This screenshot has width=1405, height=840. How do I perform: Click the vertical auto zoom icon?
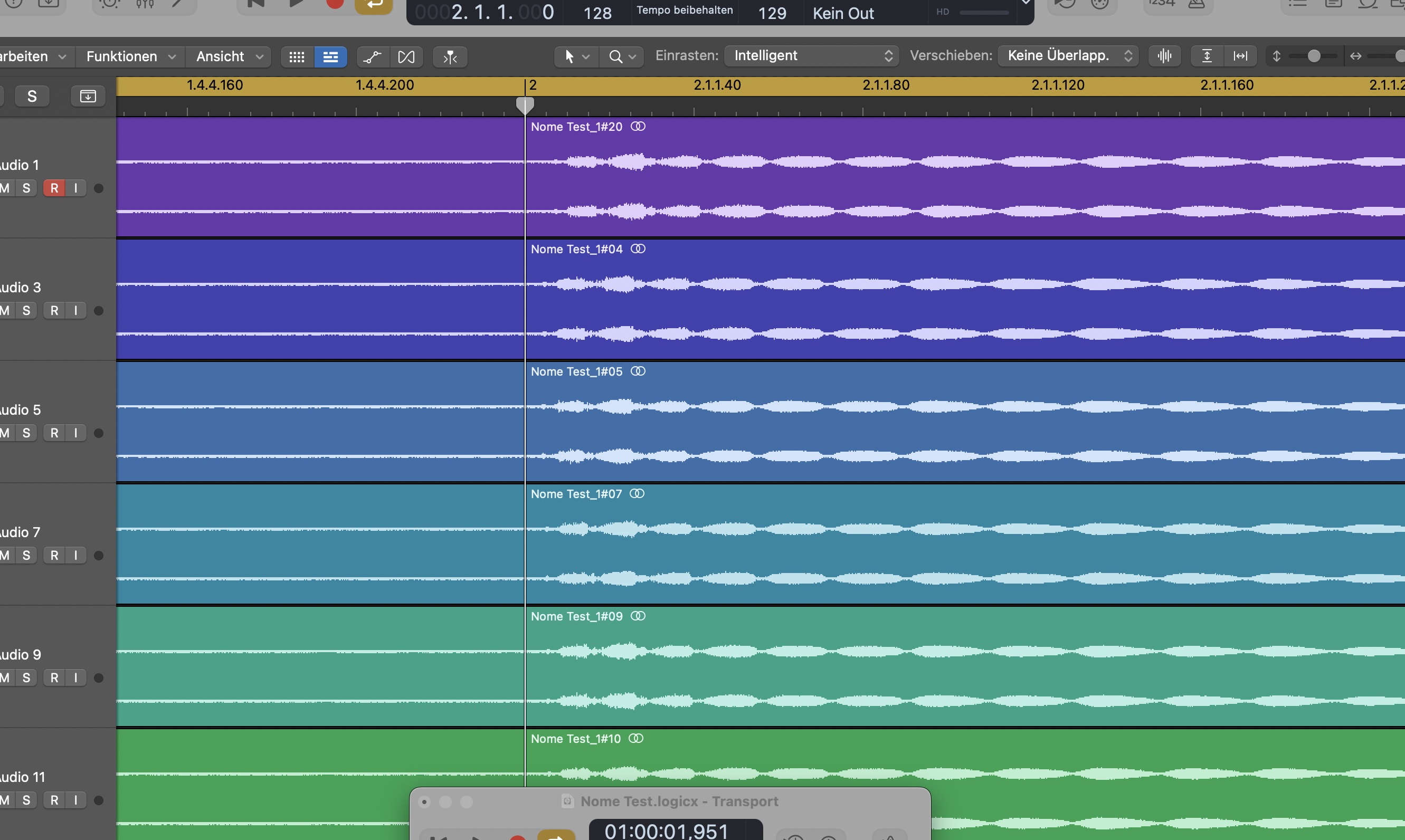click(x=1207, y=55)
